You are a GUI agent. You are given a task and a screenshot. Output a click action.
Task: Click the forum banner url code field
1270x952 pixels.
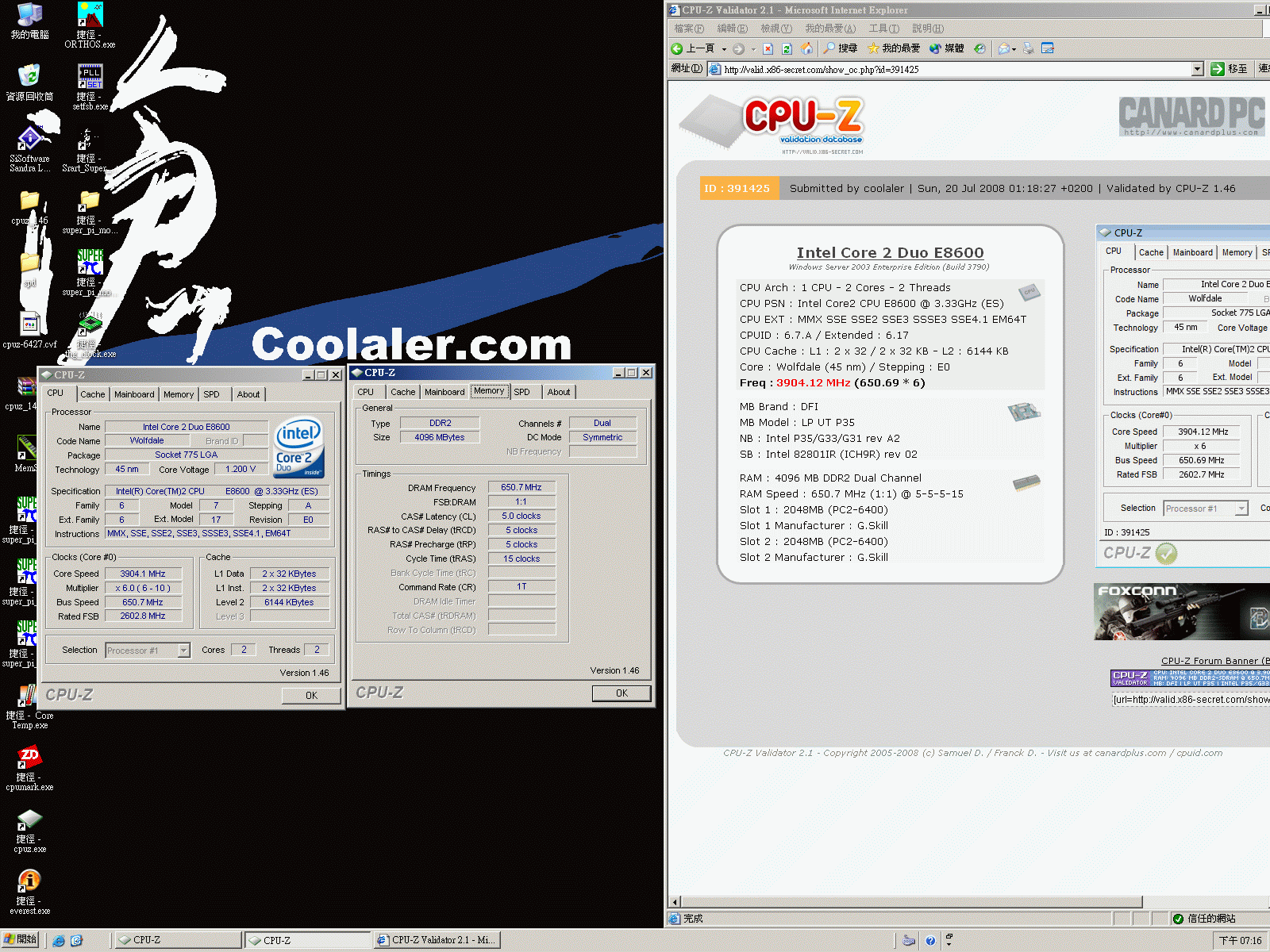pos(1191,700)
